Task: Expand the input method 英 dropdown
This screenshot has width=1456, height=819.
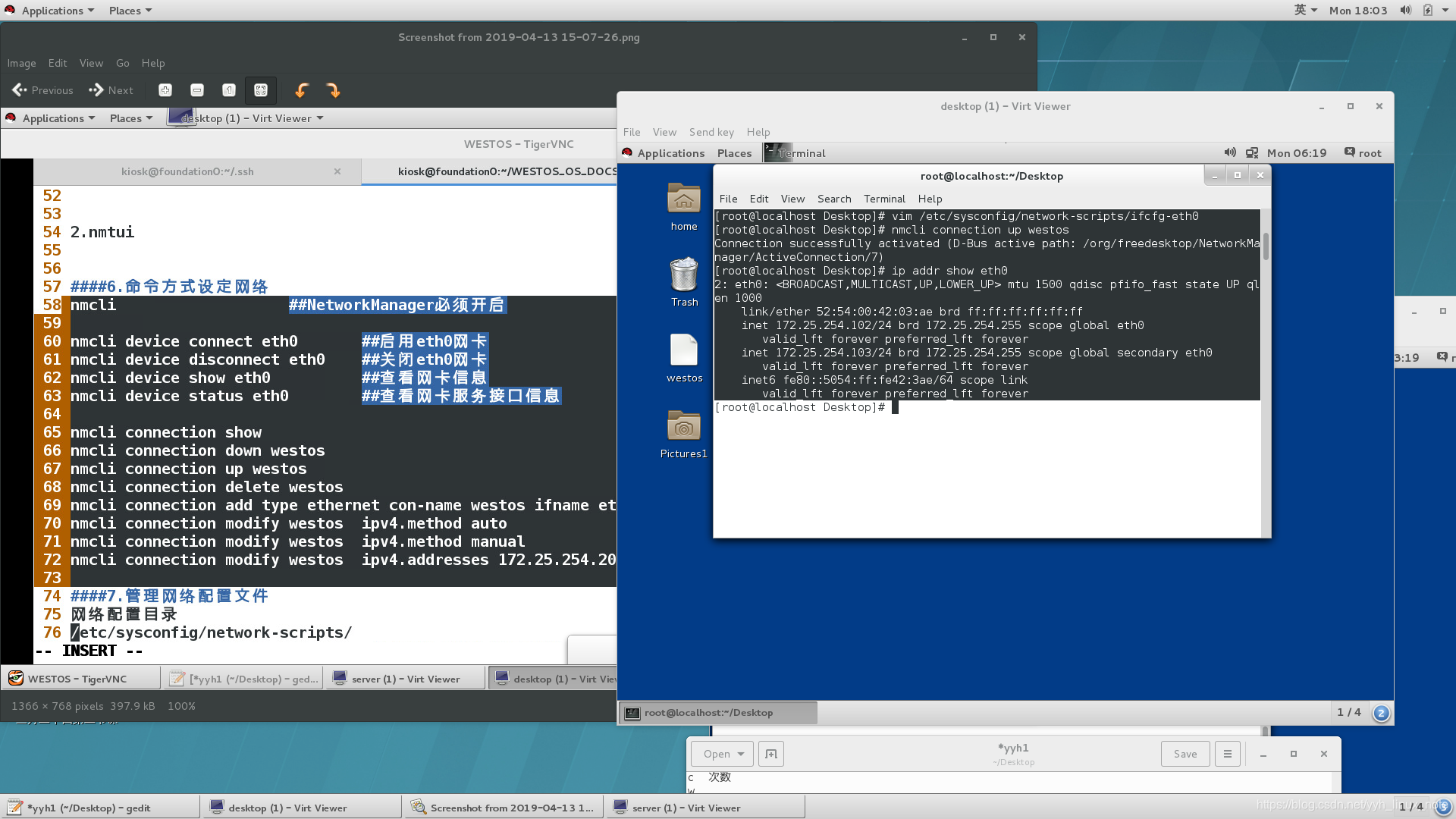Action: point(1305,11)
